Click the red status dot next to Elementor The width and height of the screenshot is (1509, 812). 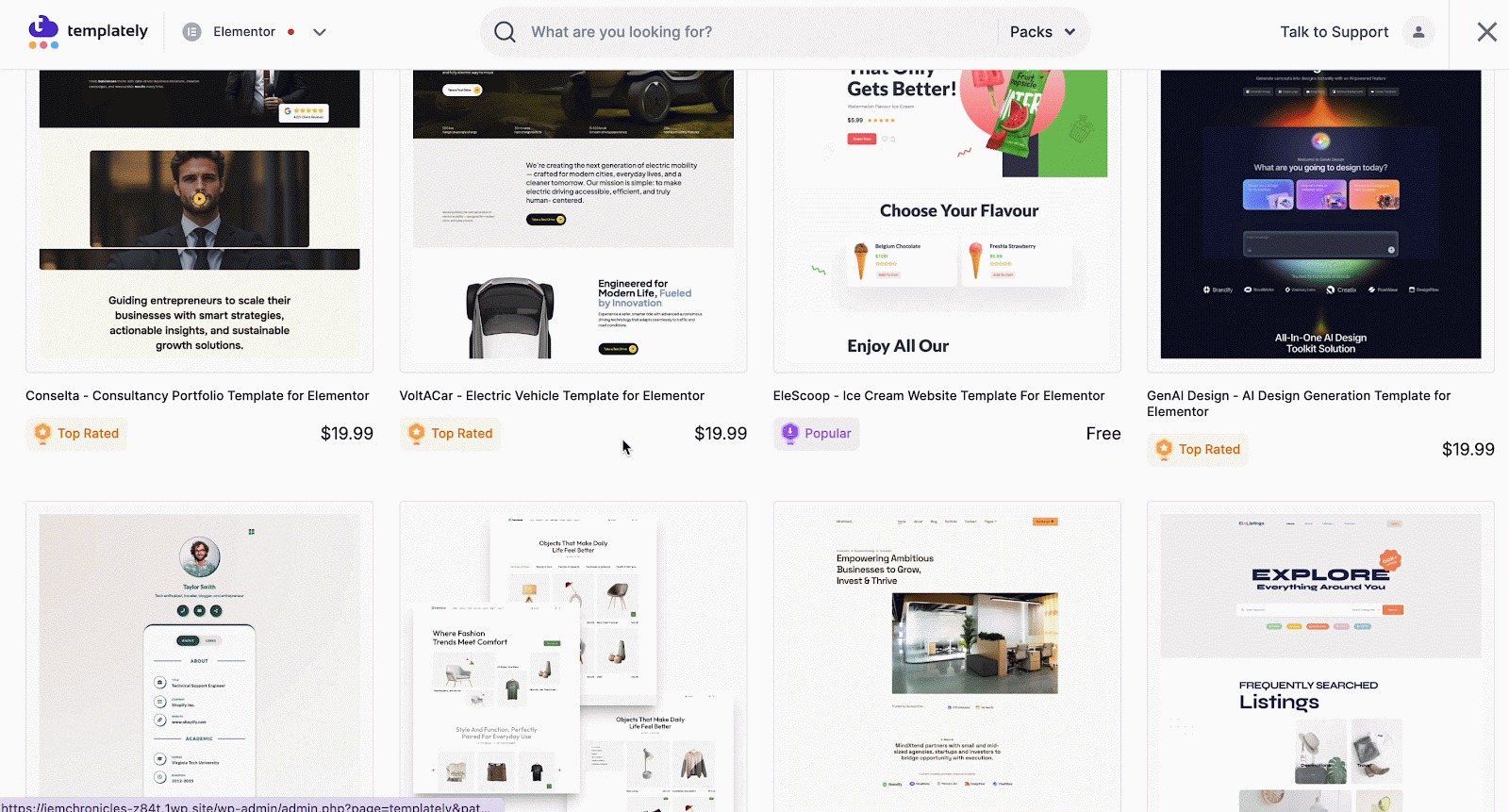(290, 32)
